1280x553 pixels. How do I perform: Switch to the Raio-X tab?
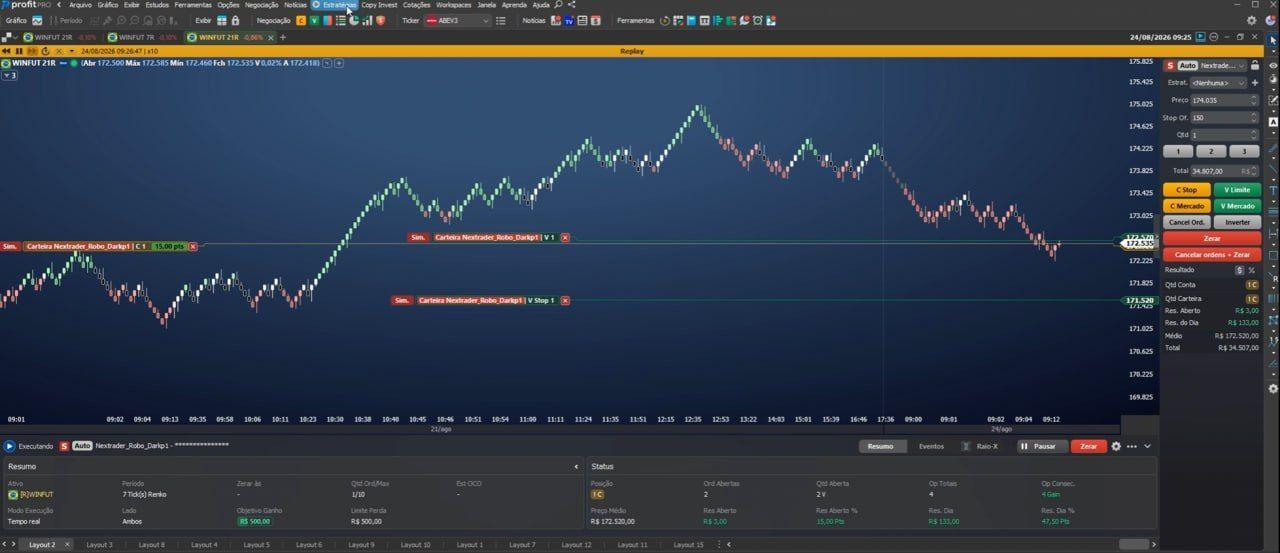click(x=980, y=446)
